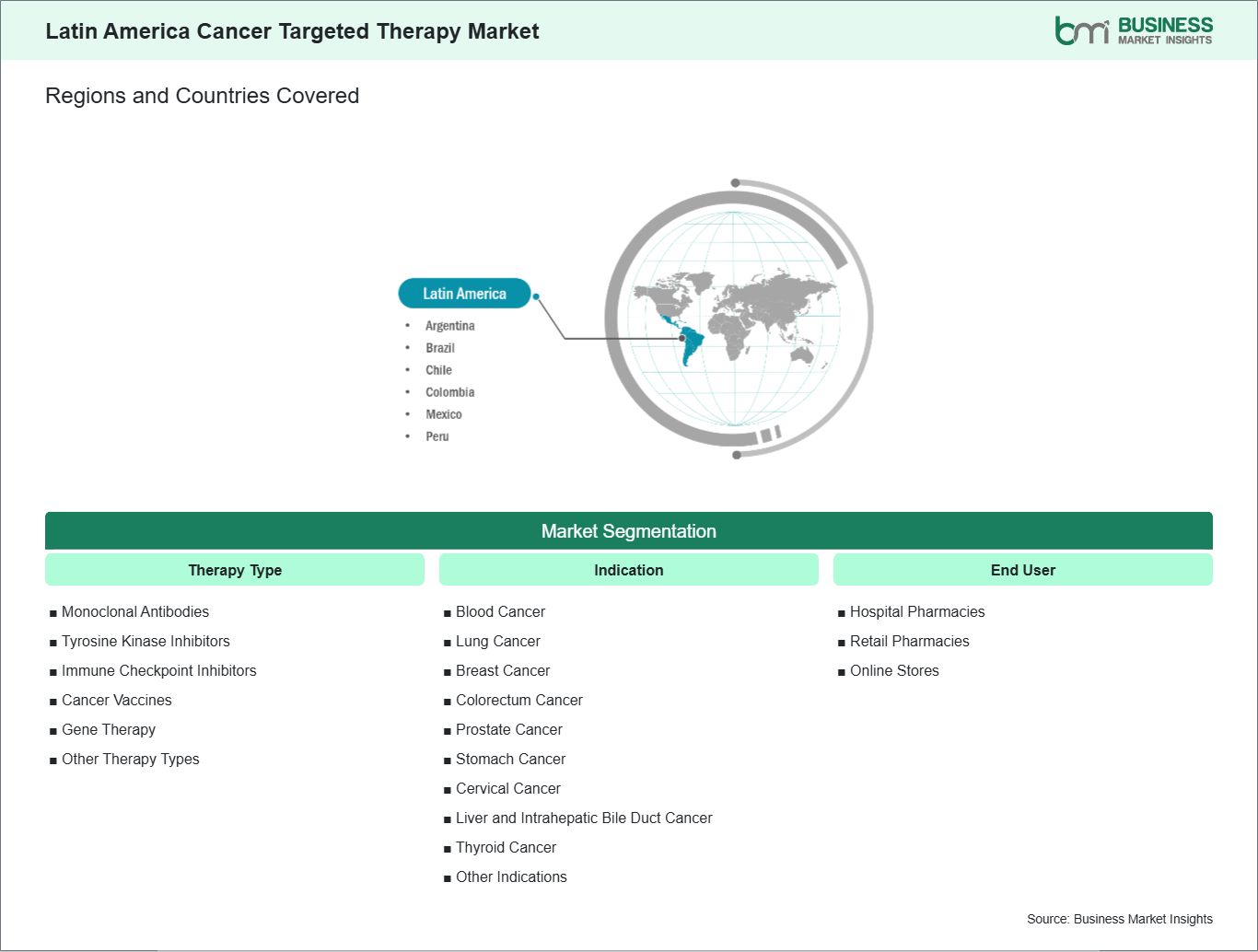Click the bullet next to Monoclonal Antibodies

[53, 611]
